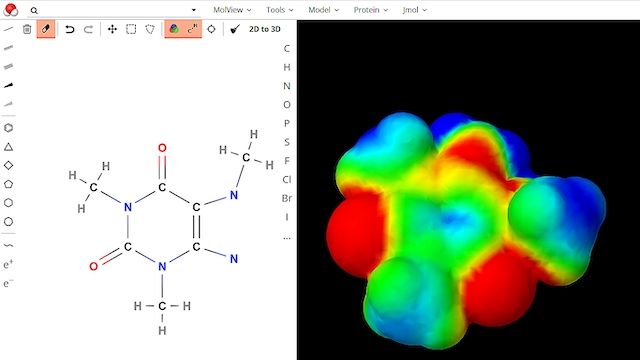Toggle center structure button
This screenshot has height=360, width=640.
coord(211,29)
